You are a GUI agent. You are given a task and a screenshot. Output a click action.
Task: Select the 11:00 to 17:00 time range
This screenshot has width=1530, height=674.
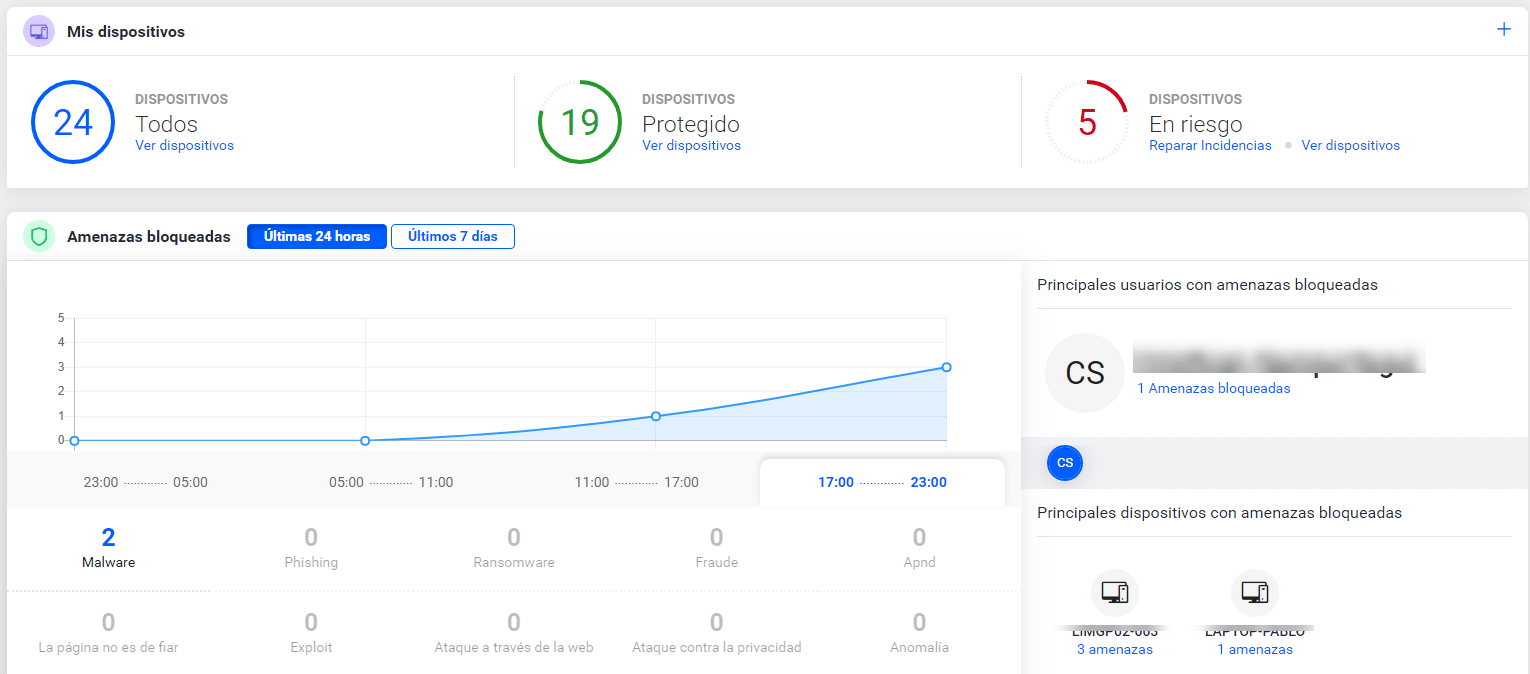(x=637, y=482)
